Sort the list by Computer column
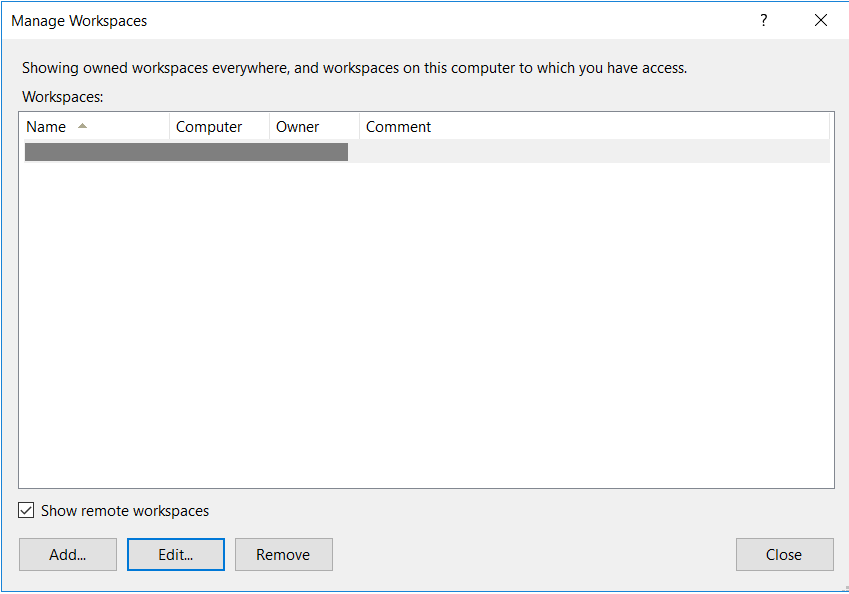 (209, 127)
